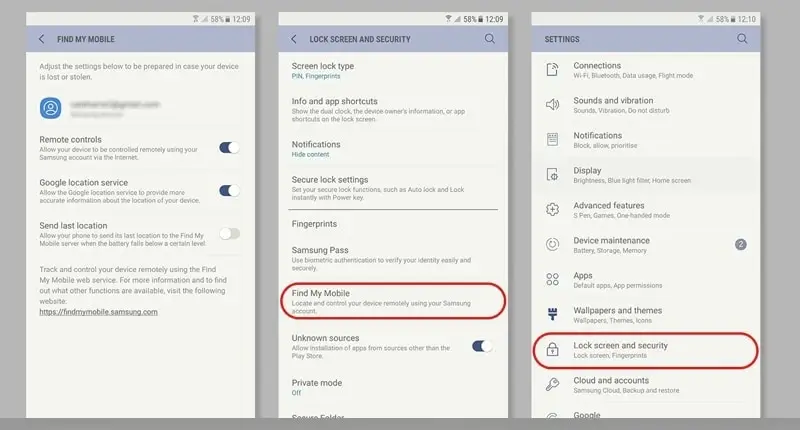800x430 pixels.
Task: Tap the Cloud and accounts key icon
Action: tap(552, 384)
